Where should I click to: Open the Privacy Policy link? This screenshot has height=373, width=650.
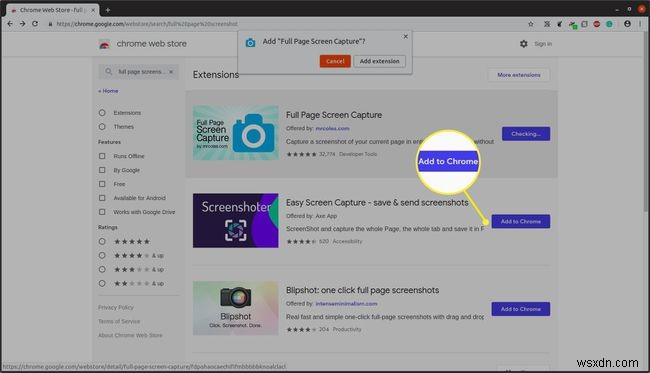pyautogui.click(x=116, y=308)
